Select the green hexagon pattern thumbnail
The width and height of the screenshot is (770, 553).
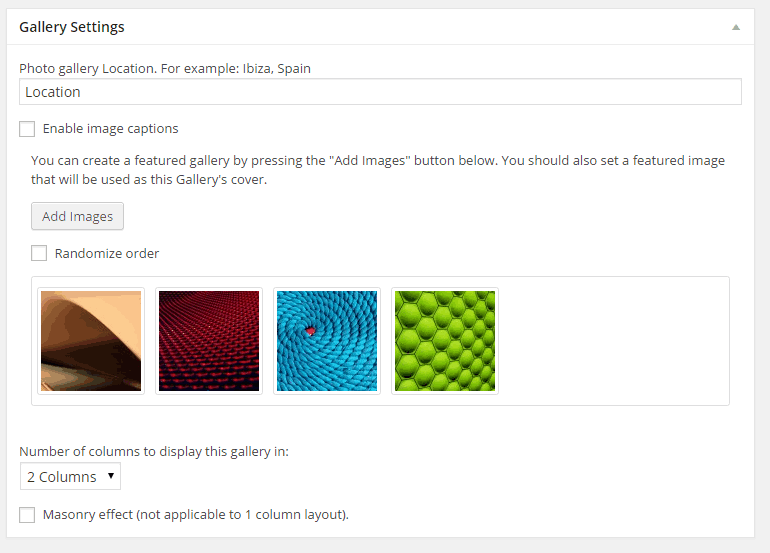(445, 341)
